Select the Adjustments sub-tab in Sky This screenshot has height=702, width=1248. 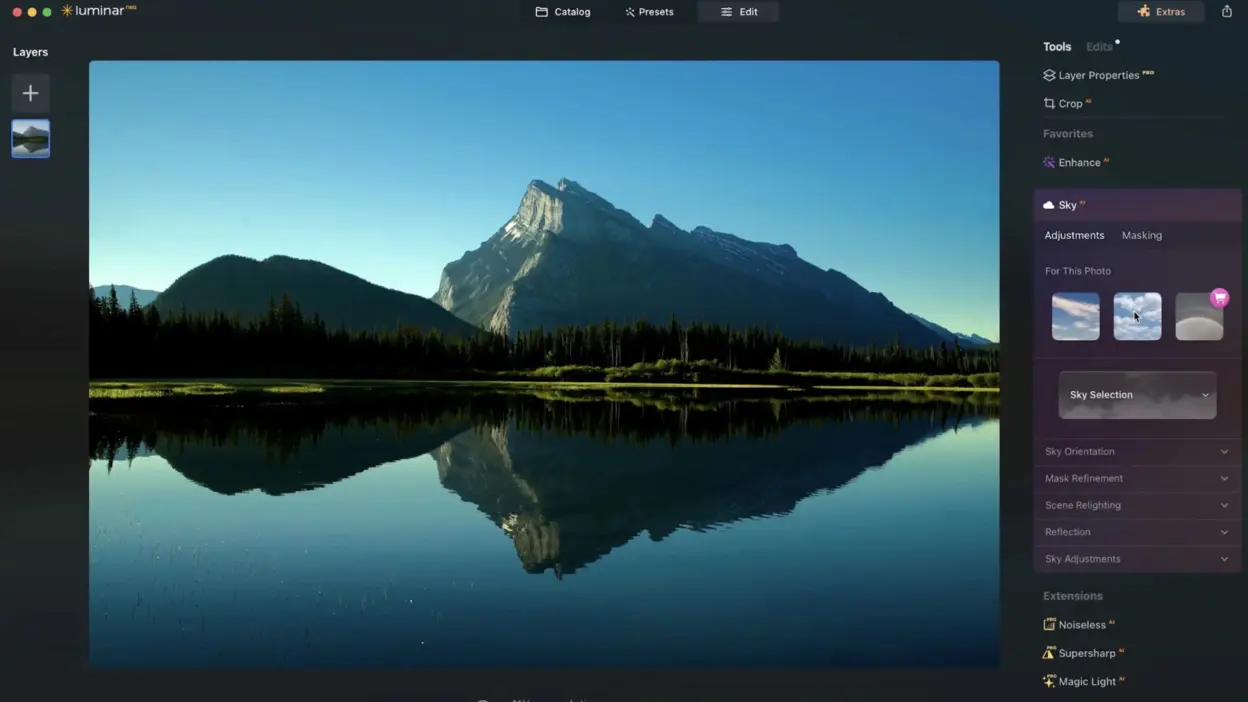click(1074, 235)
